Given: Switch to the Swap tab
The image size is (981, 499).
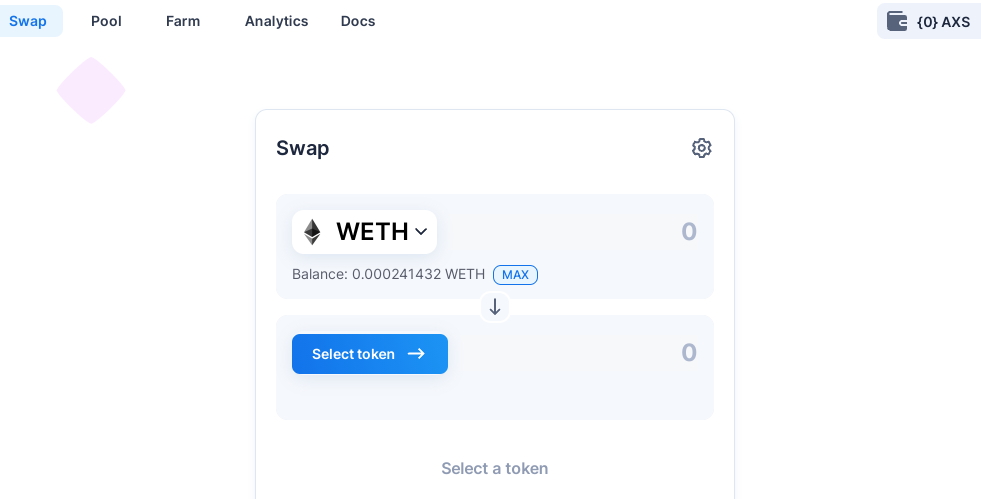Looking at the screenshot, I should tap(28, 21).
